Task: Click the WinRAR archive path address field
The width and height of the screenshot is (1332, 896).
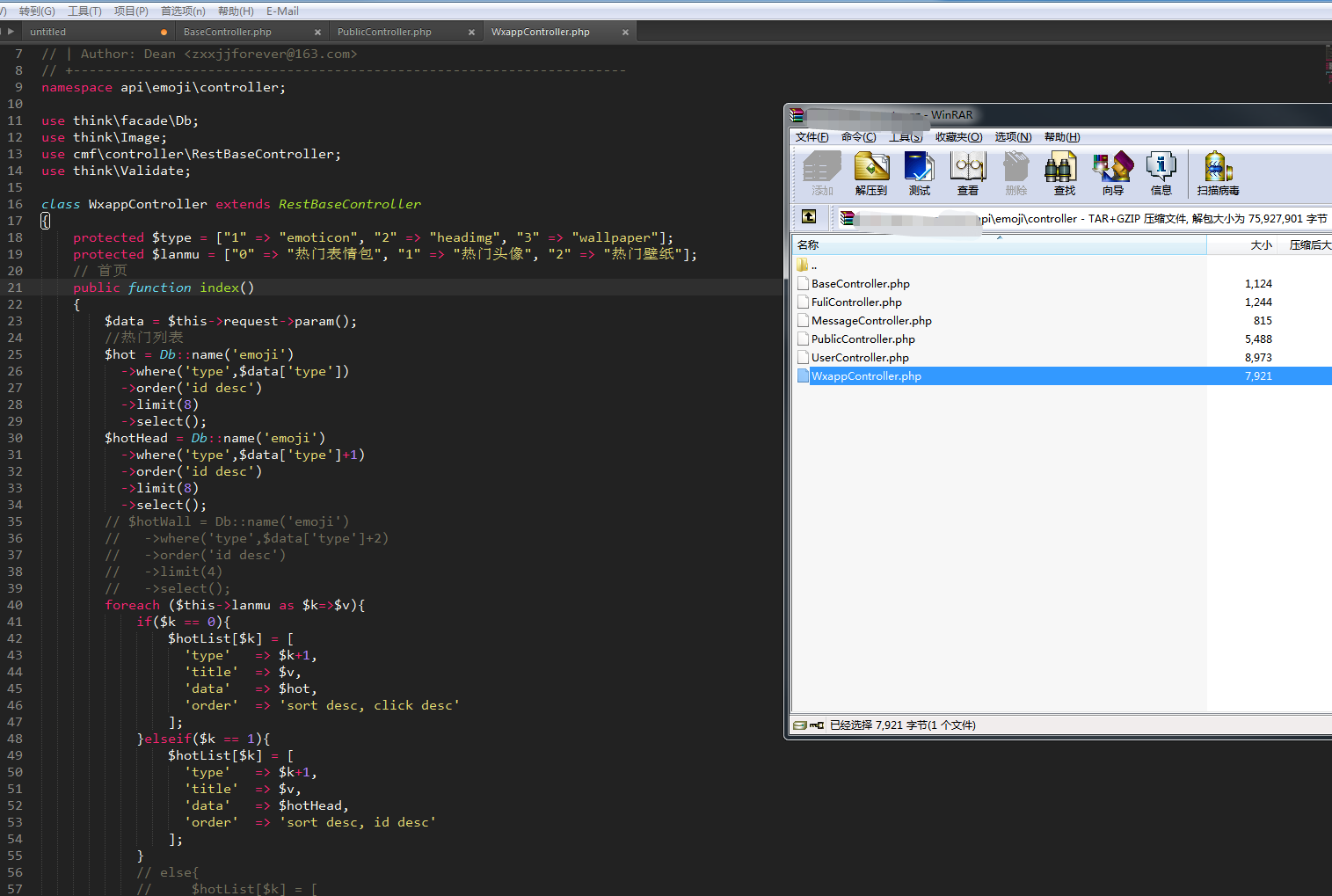Action: point(1083,218)
